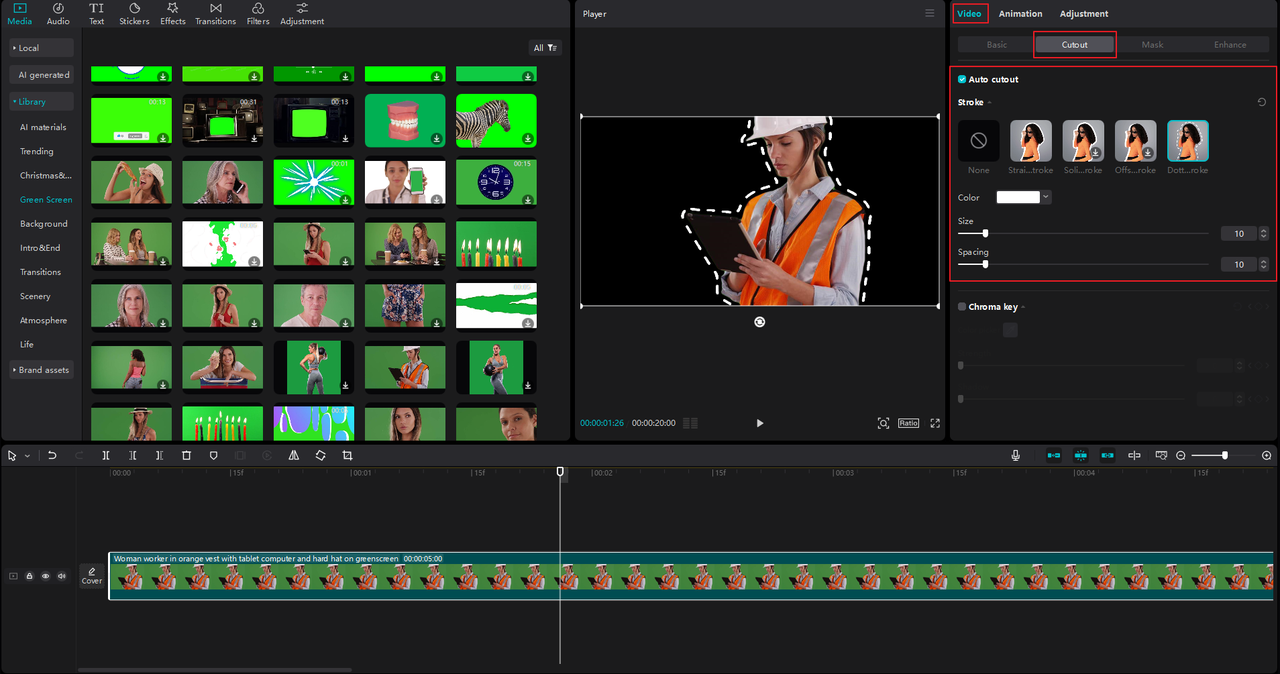1280x674 pixels.
Task: Toggle the Cover track lock icon
Action: pos(29,576)
